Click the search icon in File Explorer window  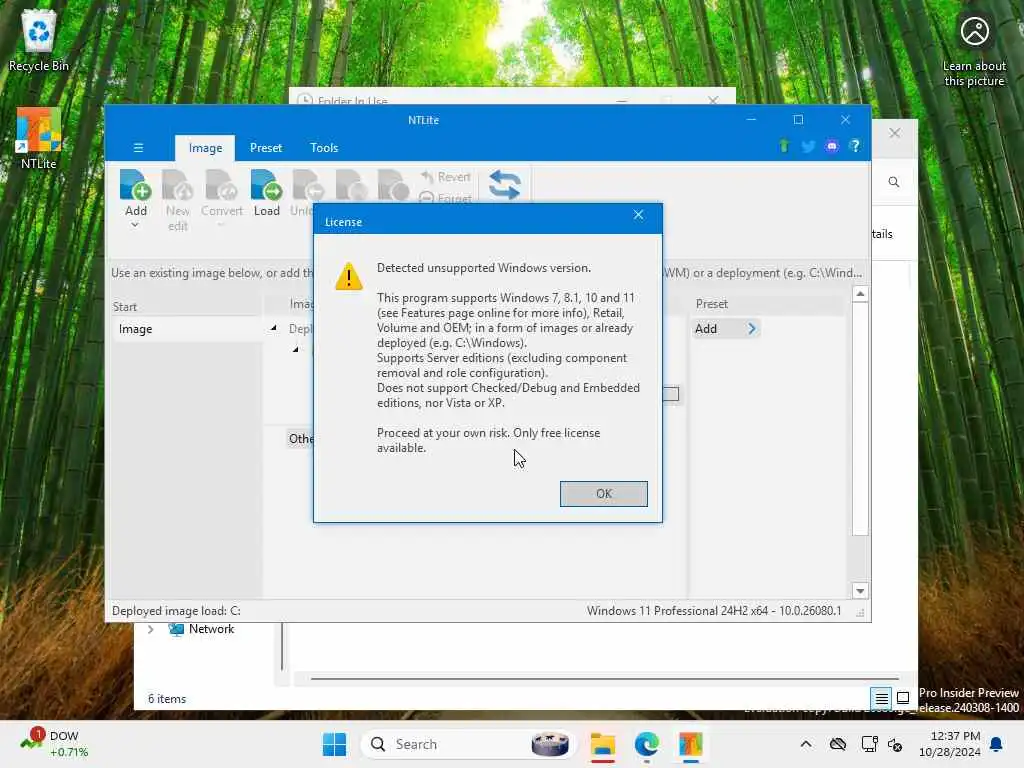894,182
